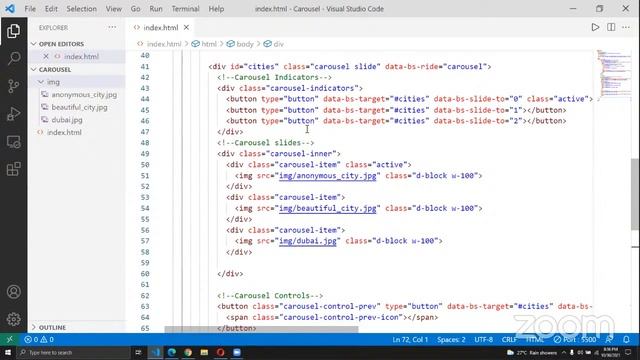This screenshot has width=640, height=360.
Task: Open the Run and Debug view
Action: [x=13, y=114]
